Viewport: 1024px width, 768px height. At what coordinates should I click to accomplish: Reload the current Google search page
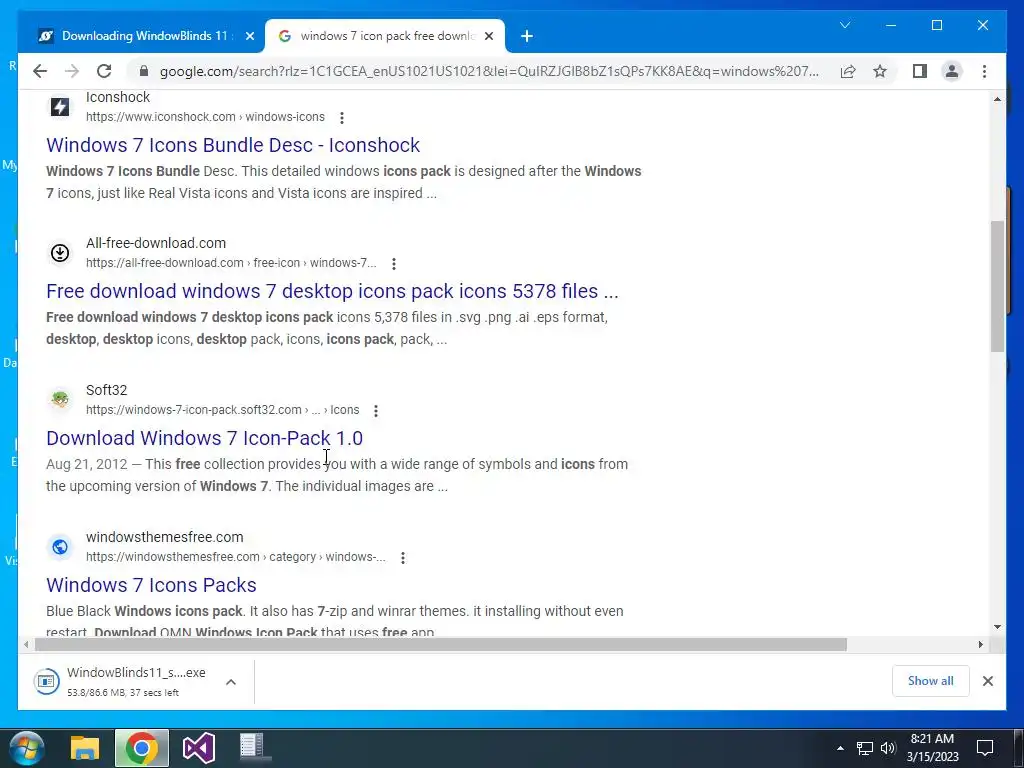(104, 71)
